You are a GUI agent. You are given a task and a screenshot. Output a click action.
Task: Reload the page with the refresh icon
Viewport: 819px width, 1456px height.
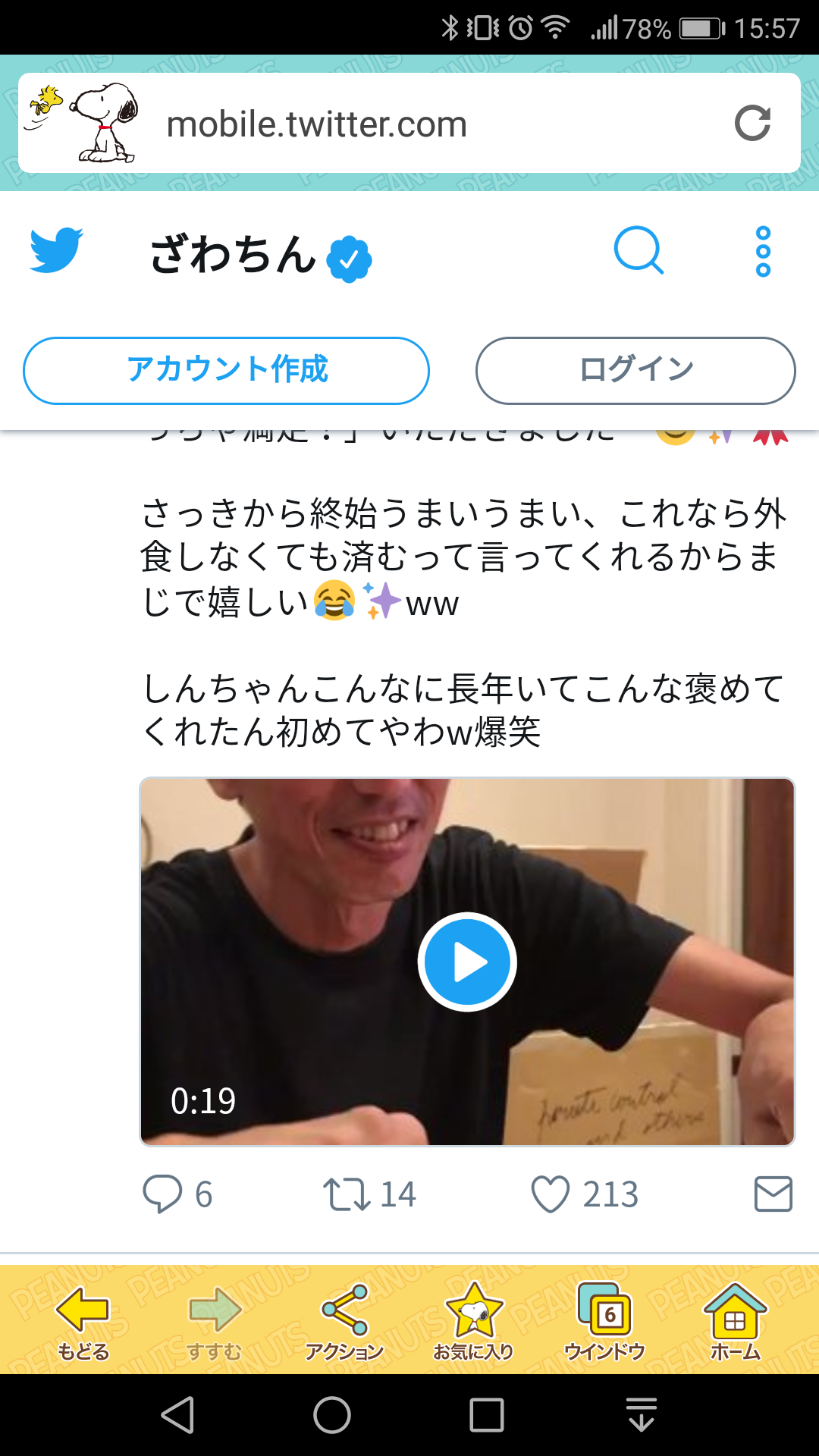pyautogui.click(x=752, y=124)
